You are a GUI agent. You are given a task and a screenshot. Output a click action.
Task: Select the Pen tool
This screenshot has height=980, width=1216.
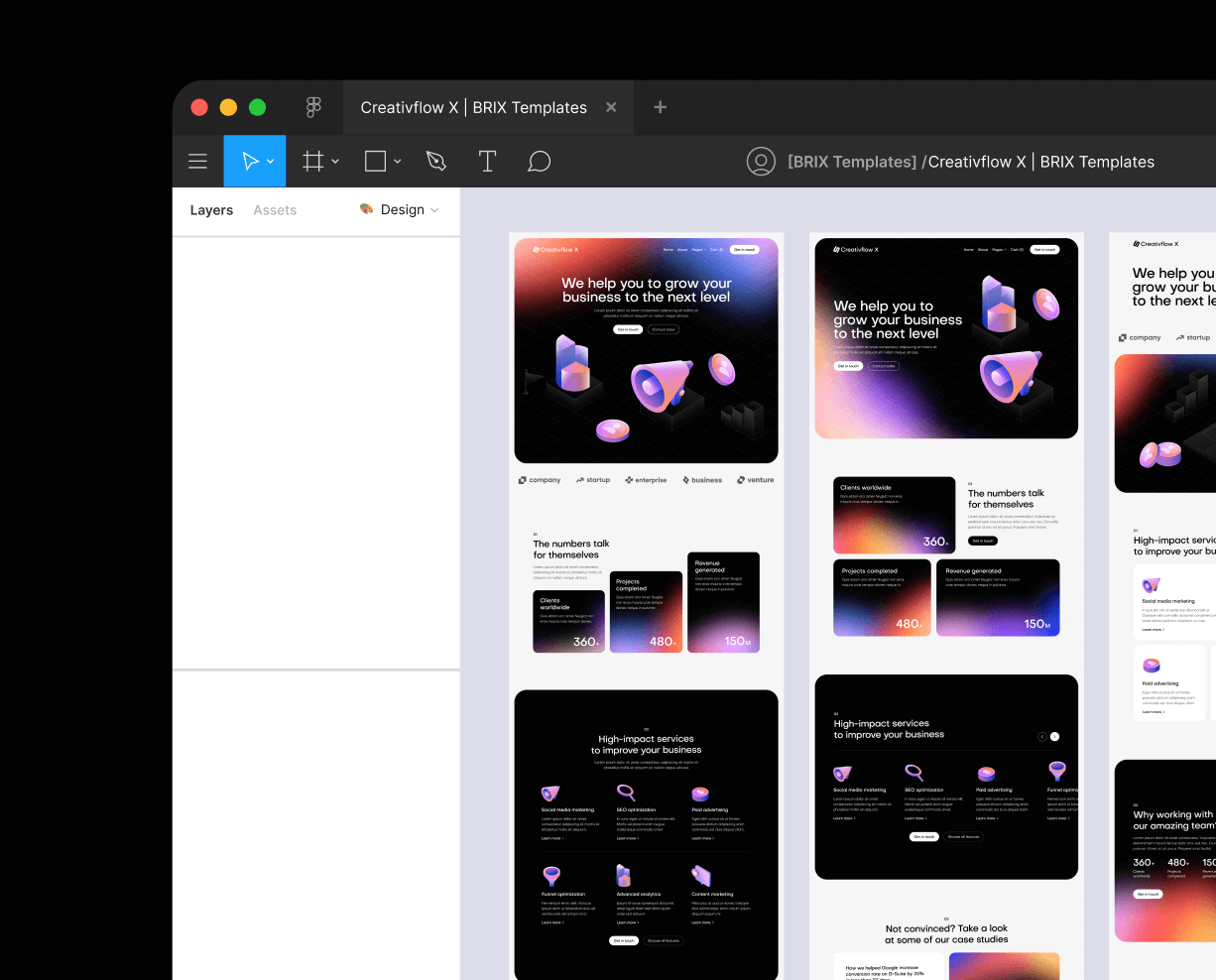(435, 161)
